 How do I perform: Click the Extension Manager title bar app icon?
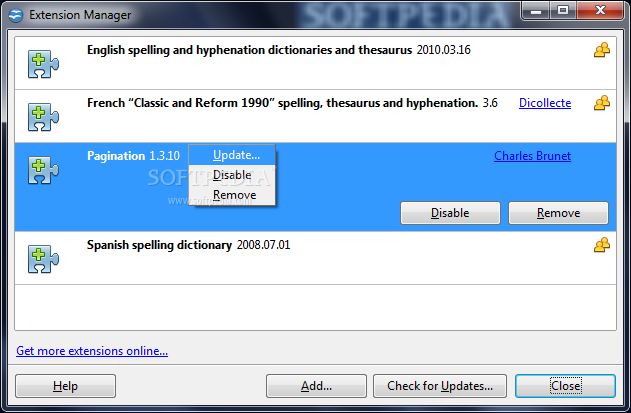tap(16, 15)
